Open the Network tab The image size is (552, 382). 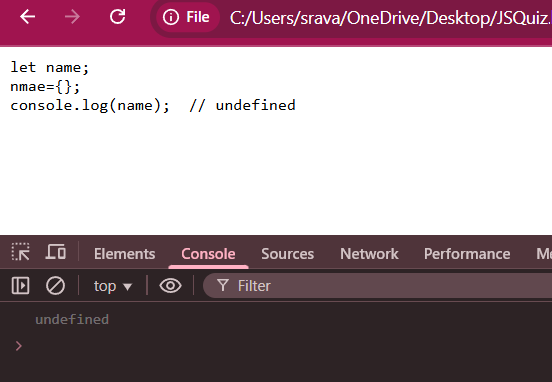tap(369, 254)
